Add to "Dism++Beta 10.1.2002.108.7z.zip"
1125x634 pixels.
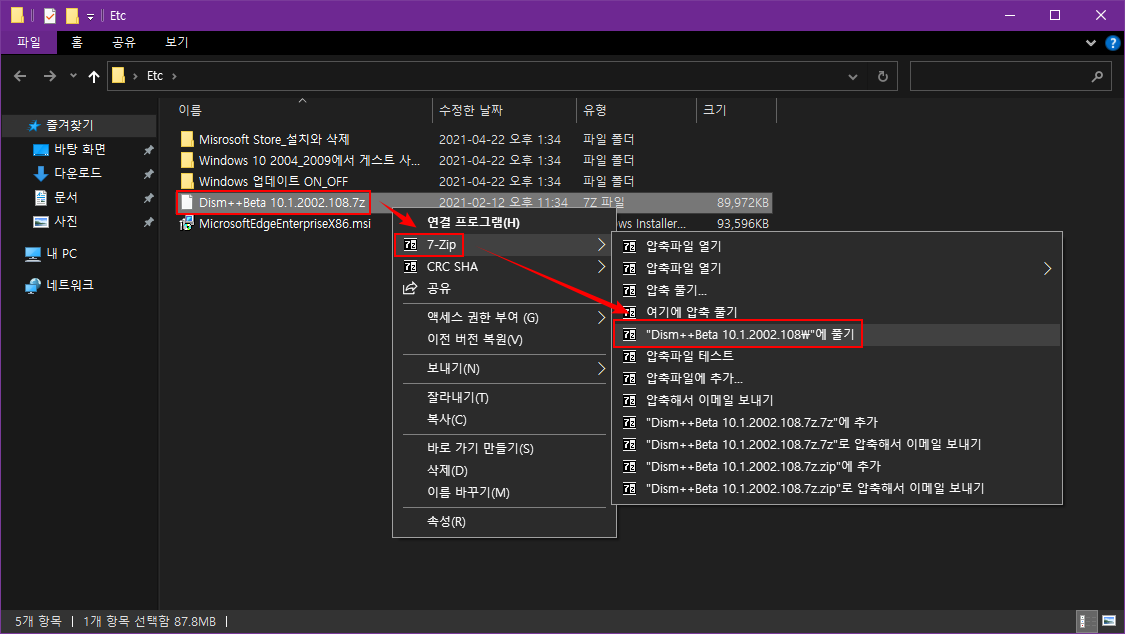coord(837,466)
